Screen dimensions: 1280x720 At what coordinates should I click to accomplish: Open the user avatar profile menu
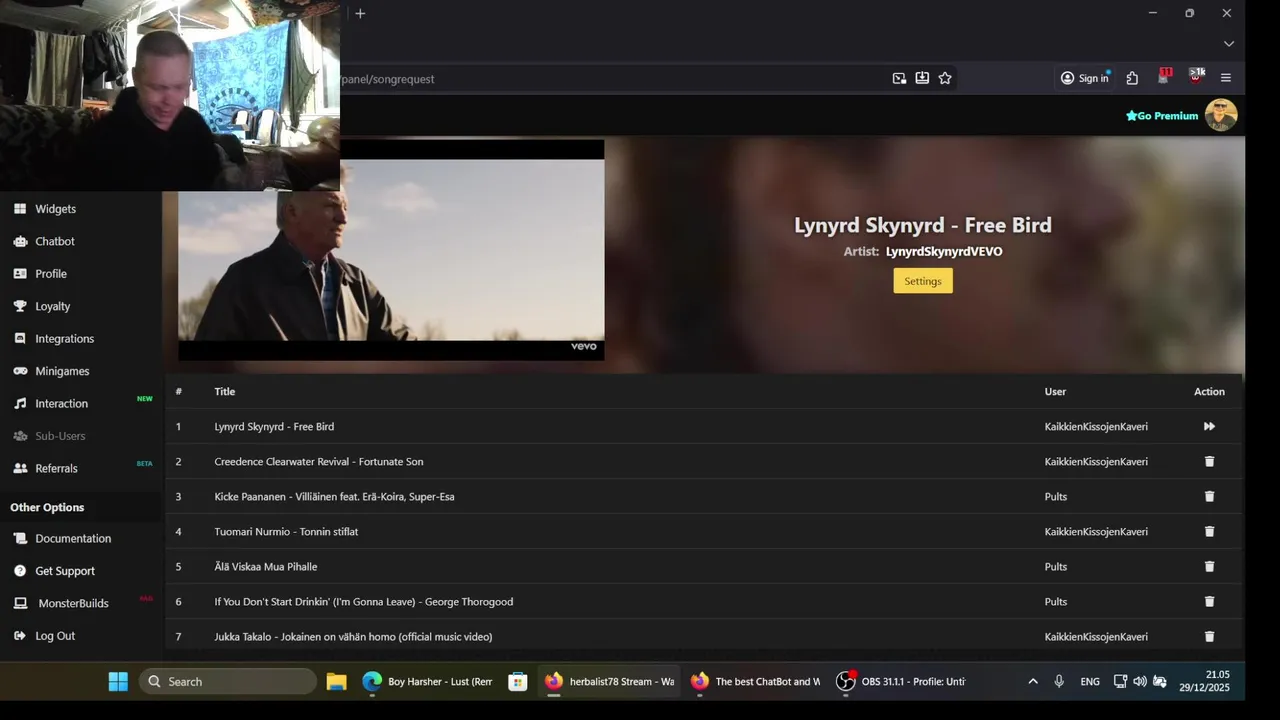pyautogui.click(x=1221, y=115)
